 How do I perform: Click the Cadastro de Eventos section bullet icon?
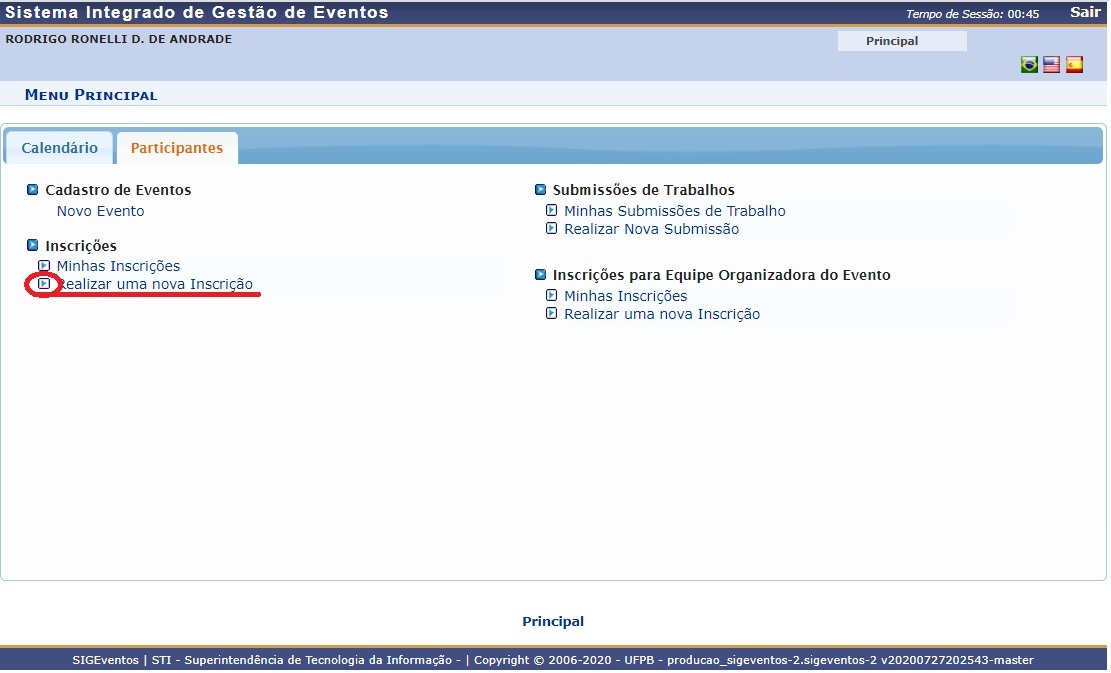coord(33,190)
